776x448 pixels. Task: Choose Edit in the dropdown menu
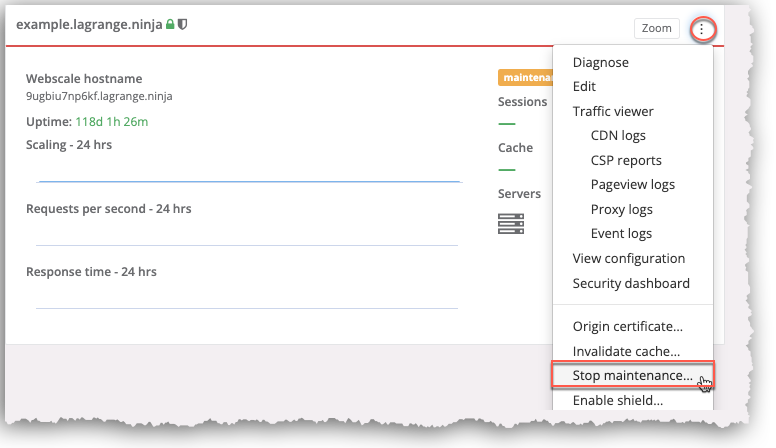tap(584, 87)
